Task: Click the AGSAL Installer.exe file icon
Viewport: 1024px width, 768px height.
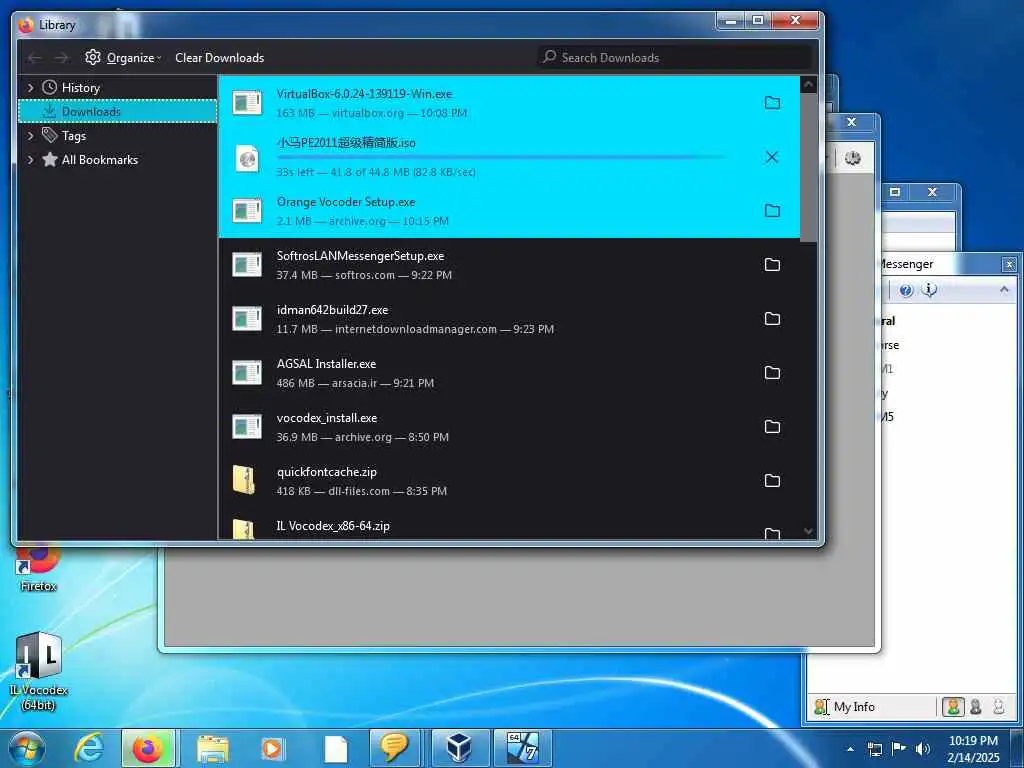Action: click(247, 373)
